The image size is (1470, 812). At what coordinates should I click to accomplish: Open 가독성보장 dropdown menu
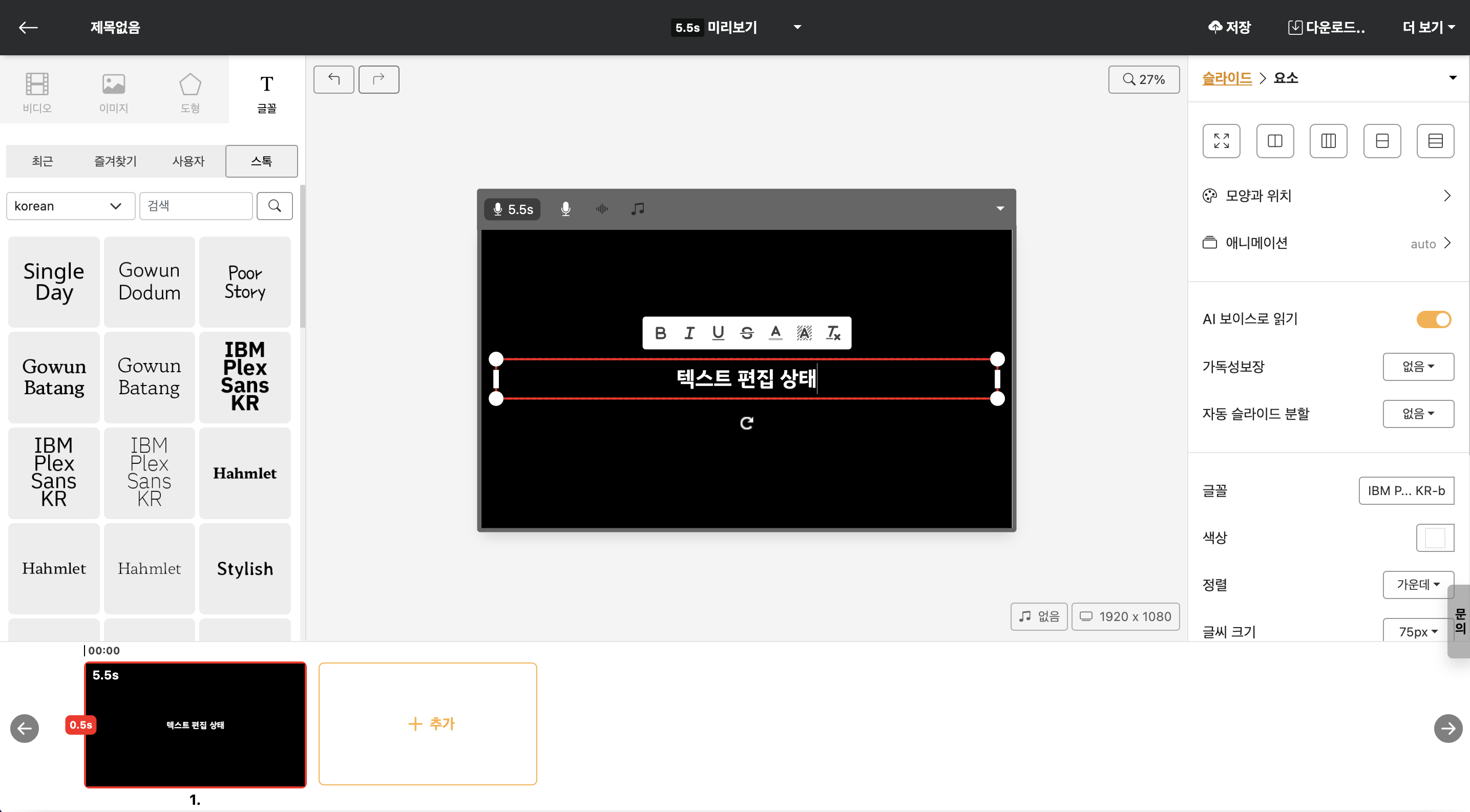pyautogui.click(x=1418, y=367)
